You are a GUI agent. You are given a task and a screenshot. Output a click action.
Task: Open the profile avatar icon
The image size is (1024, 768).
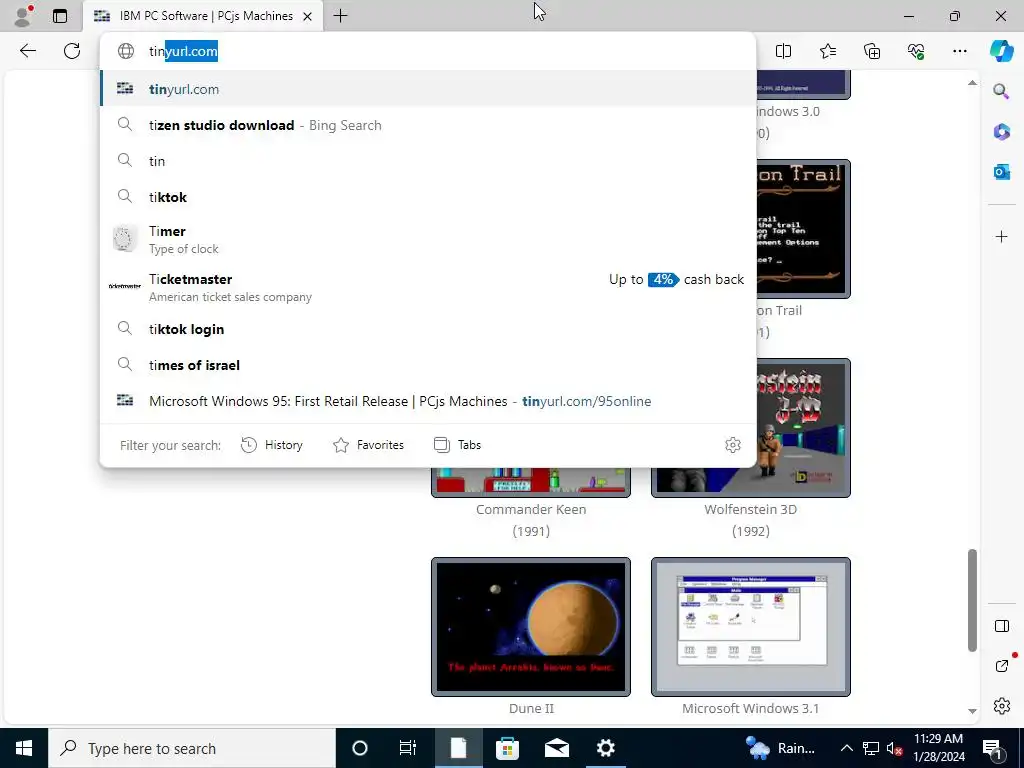tap(23, 16)
